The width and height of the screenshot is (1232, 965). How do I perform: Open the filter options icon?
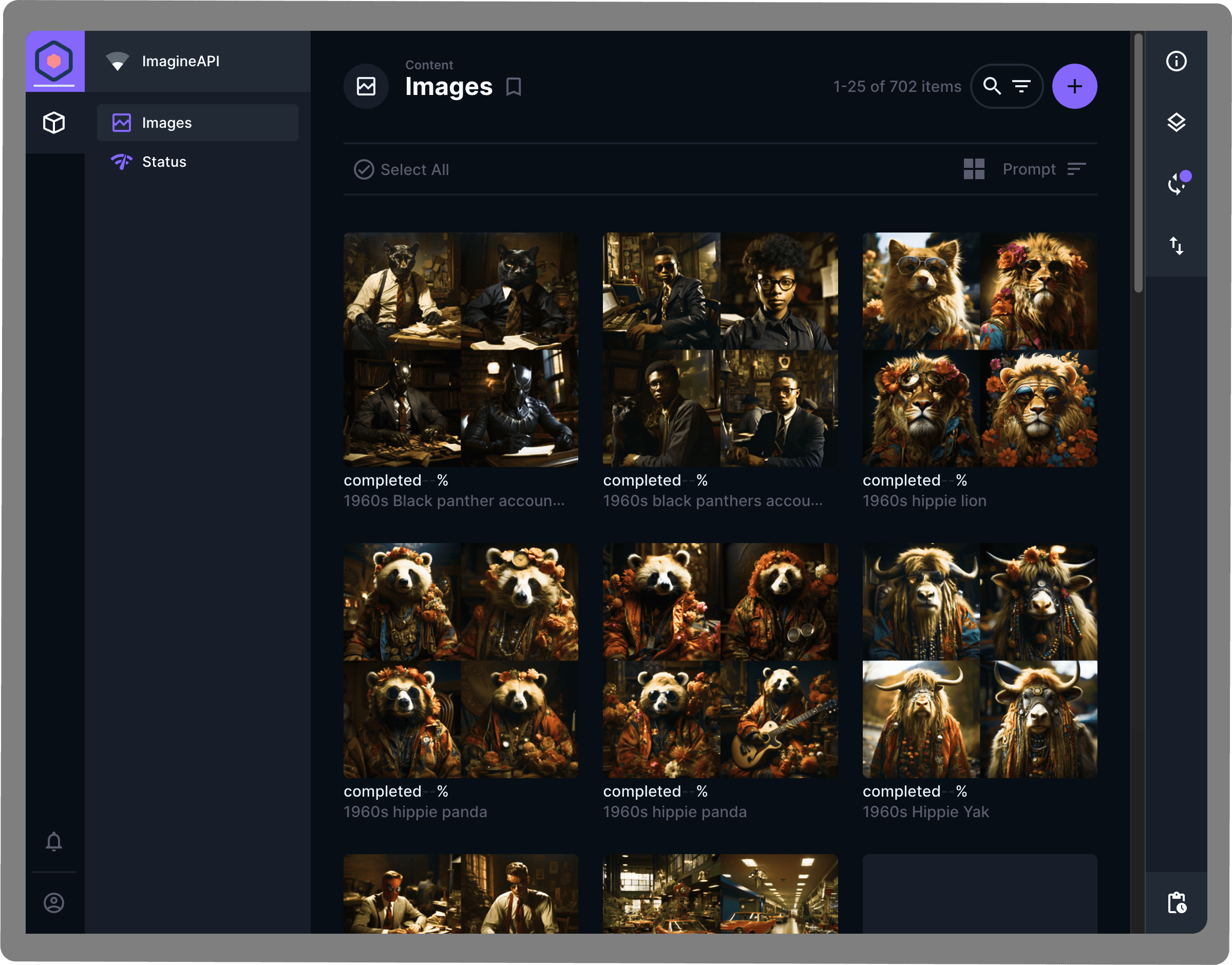1022,86
